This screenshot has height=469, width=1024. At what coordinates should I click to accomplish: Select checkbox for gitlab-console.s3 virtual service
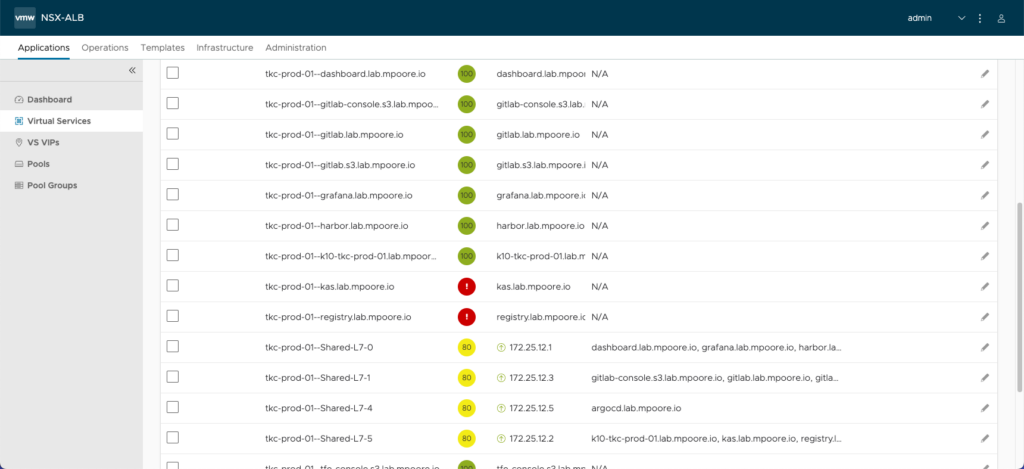click(x=172, y=103)
